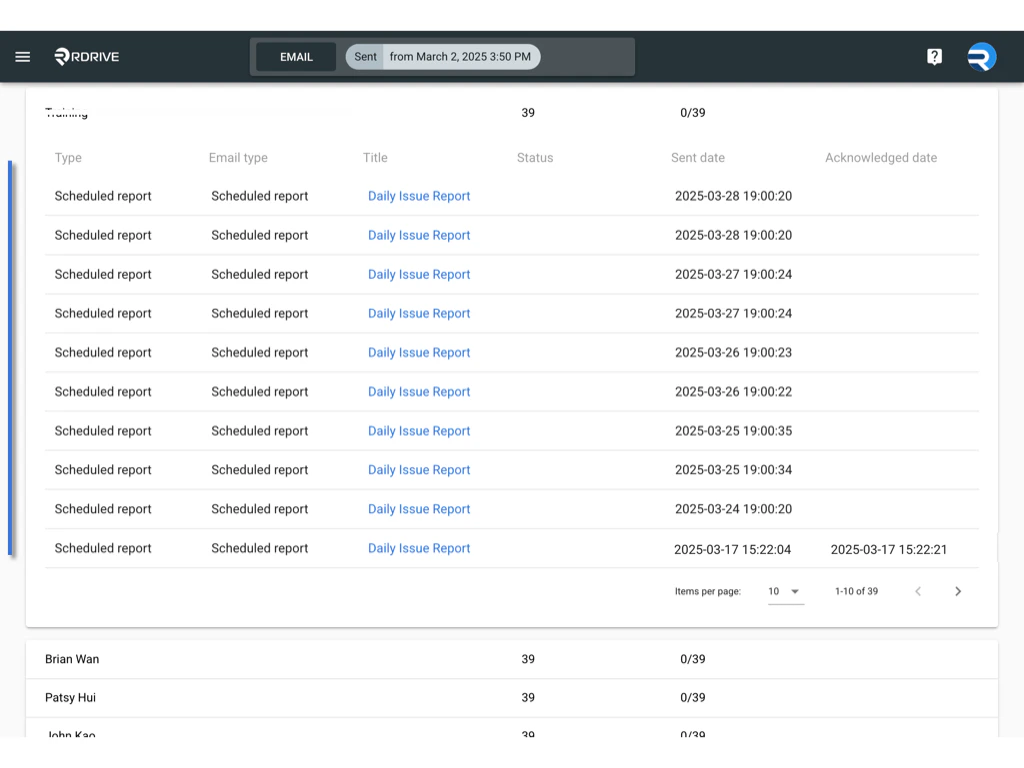Open the help question mark icon

(x=934, y=56)
